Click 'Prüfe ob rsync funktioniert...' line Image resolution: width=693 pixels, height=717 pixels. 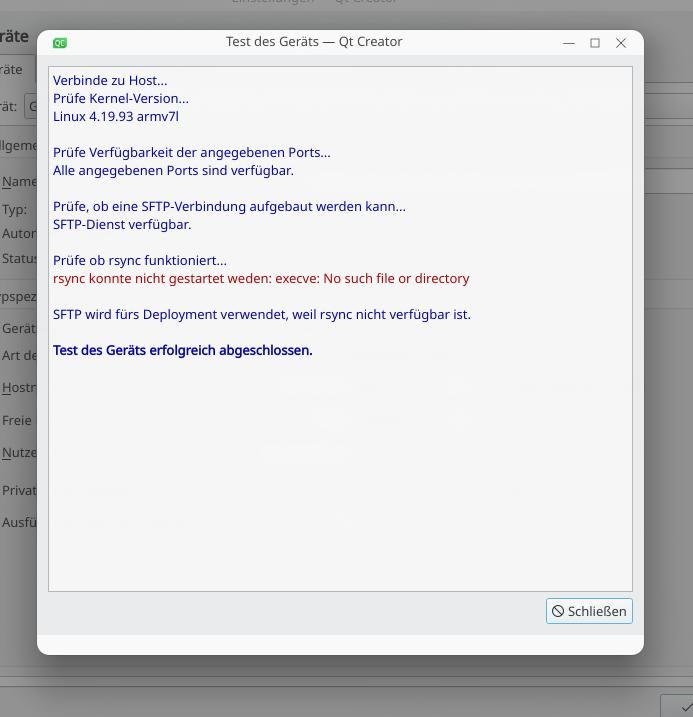(x=140, y=260)
